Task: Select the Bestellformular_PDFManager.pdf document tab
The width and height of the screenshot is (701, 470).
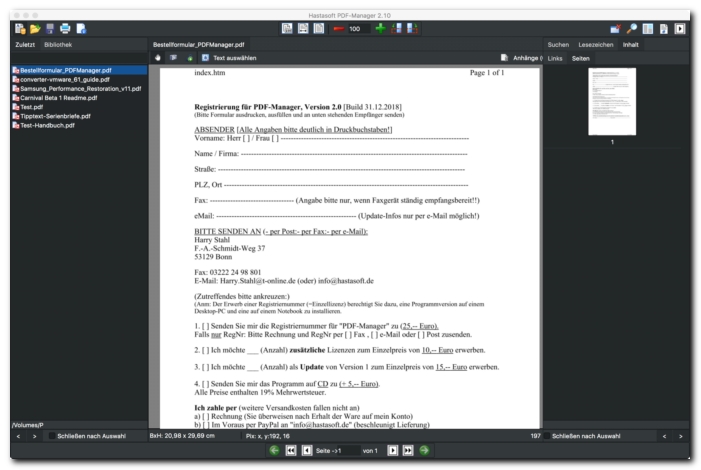Action: [198, 45]
